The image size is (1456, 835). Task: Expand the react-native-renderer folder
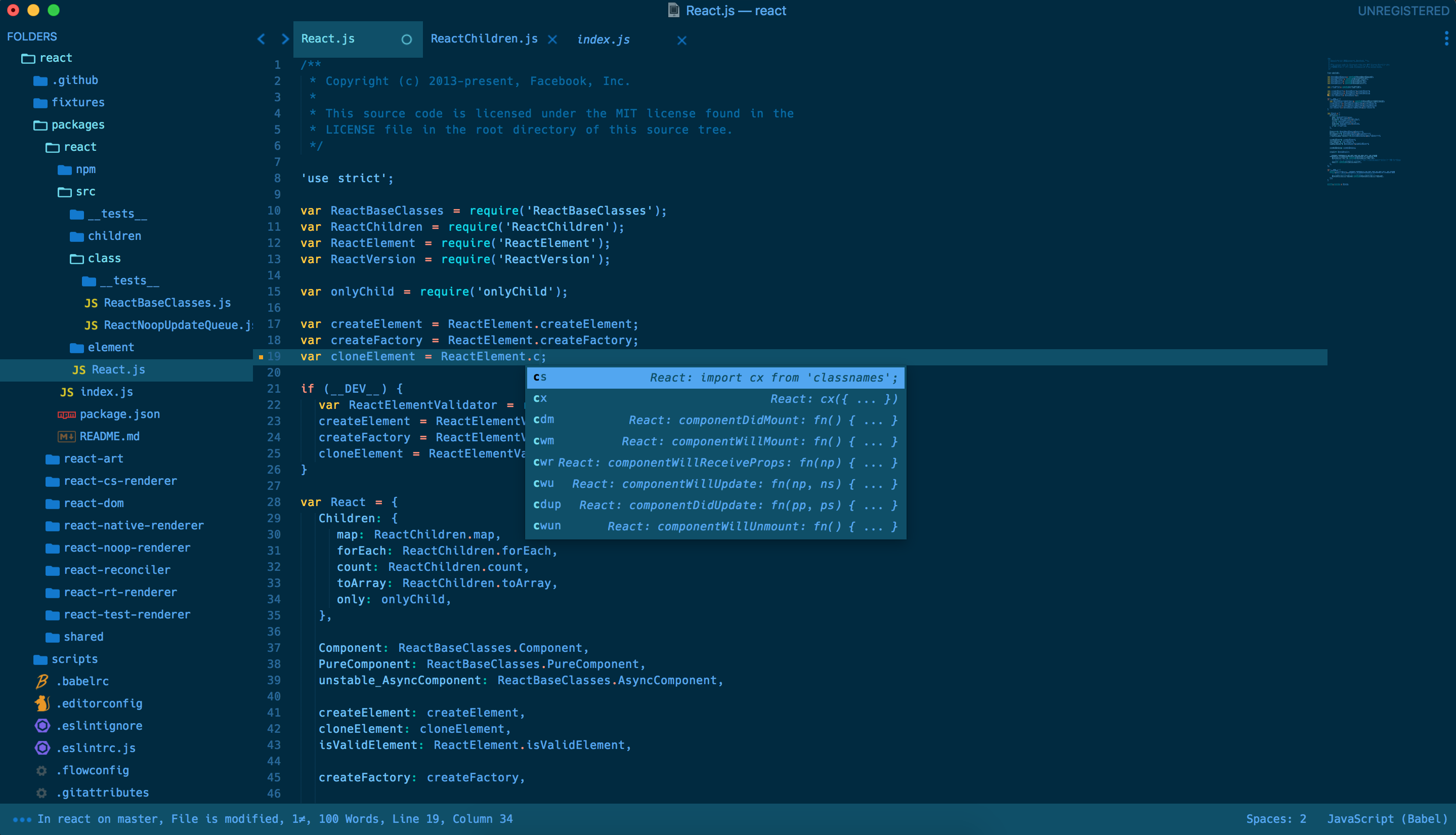(124, 526)
